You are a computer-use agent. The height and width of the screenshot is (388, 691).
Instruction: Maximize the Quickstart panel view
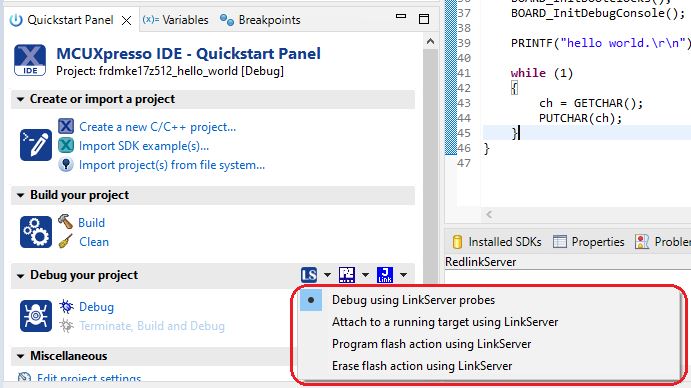tap(424, 19)
